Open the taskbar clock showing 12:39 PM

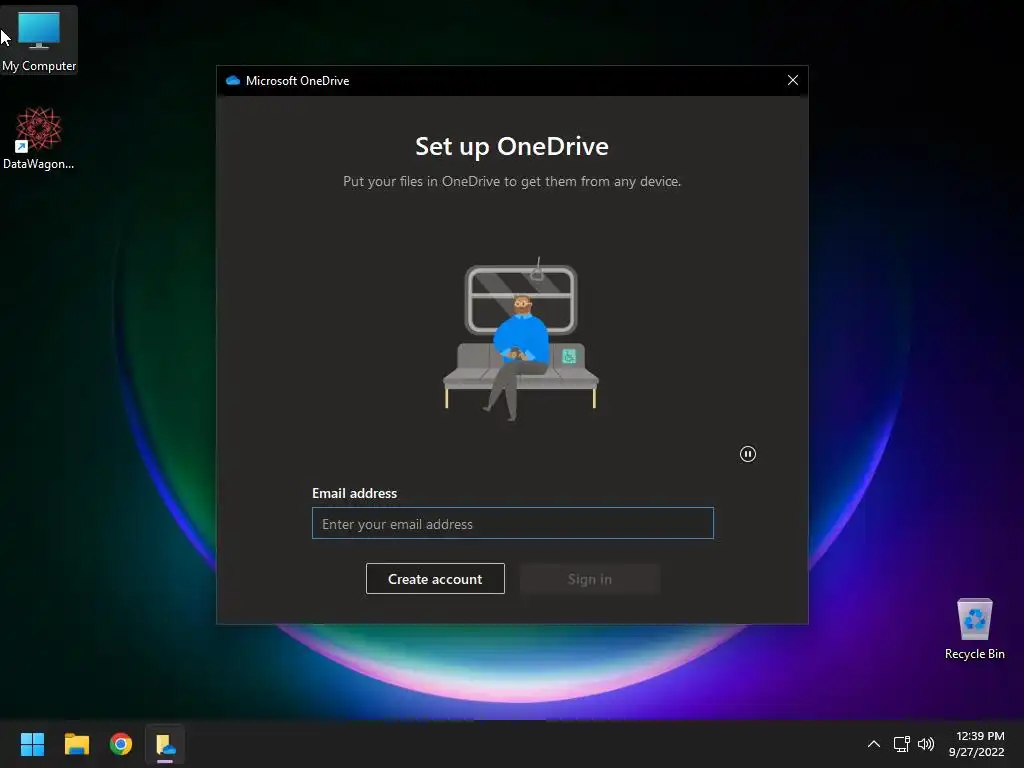tap(976, 744)
